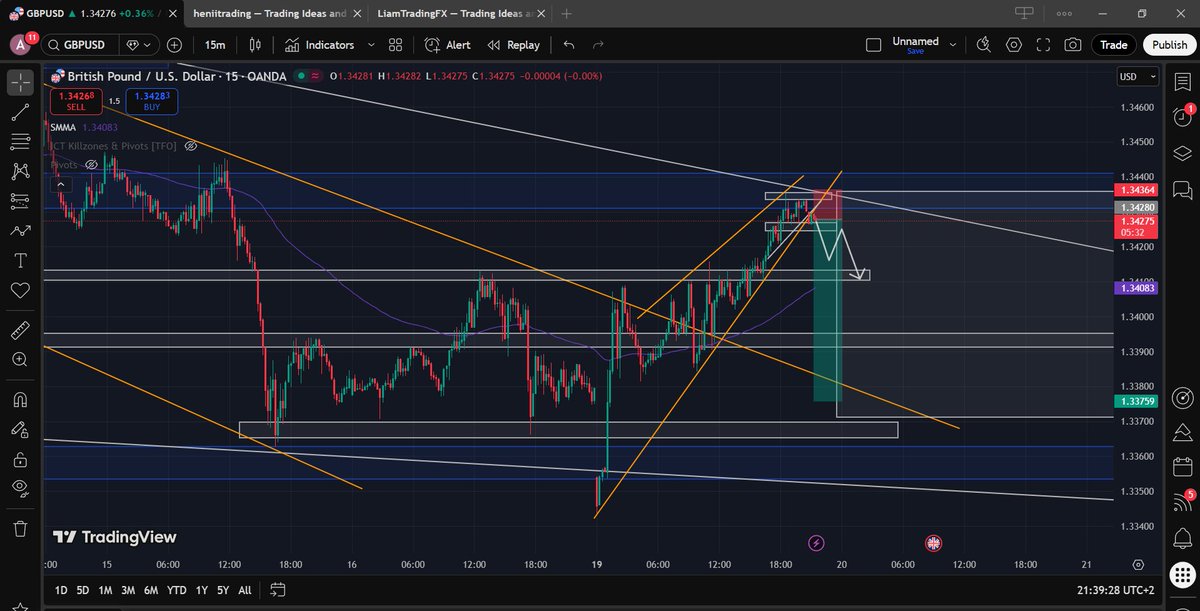Collapse the indicator legend arrow

coord(59,184)
